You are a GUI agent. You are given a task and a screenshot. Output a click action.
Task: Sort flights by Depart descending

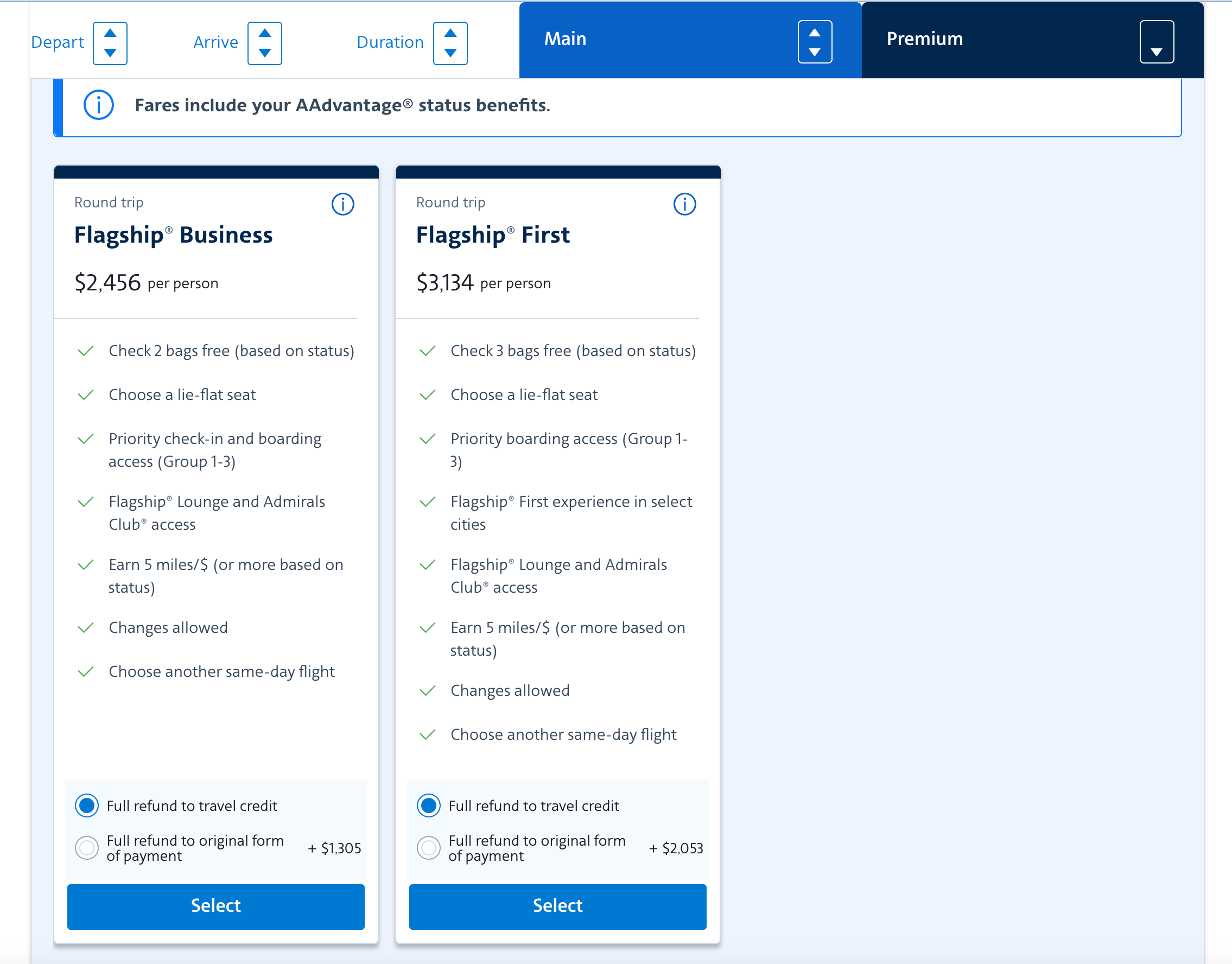pyautogui.click(x=110, y=54)
